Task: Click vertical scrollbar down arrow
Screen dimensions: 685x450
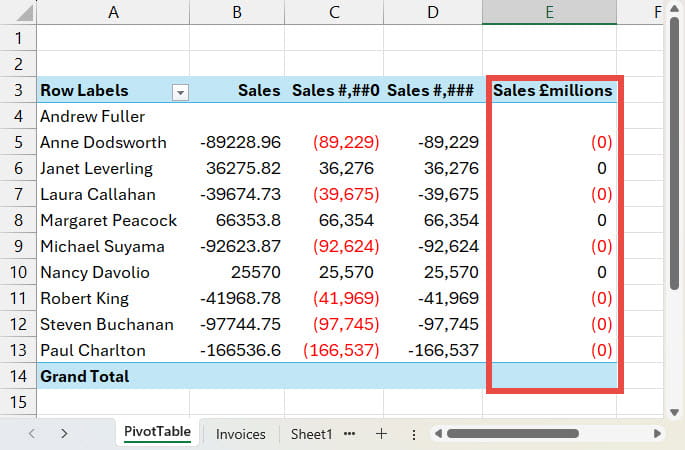Action: coord(675,412)
